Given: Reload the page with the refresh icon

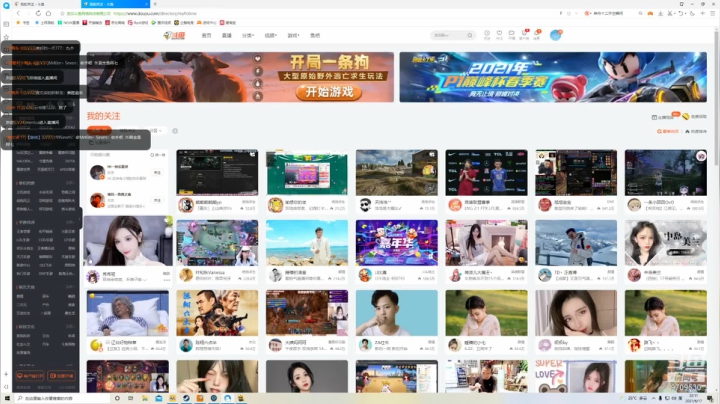Looking at the screenshot, I should [x=38, y=13].
